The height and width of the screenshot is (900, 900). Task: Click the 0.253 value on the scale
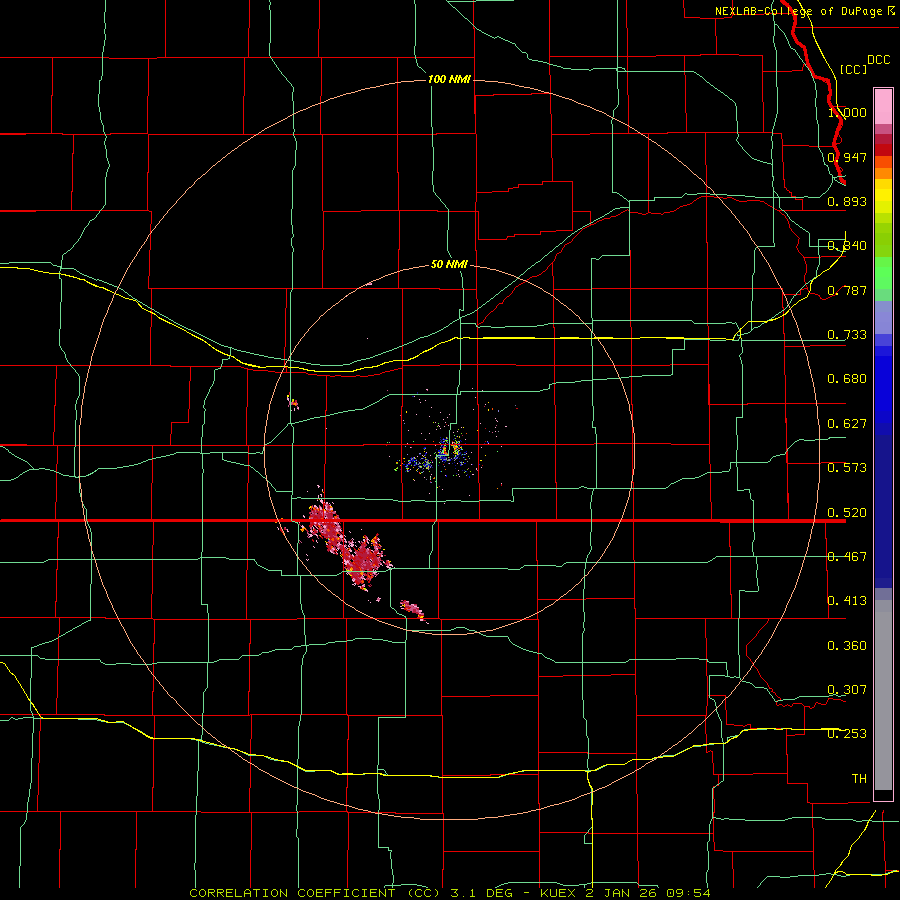(847, 734)
